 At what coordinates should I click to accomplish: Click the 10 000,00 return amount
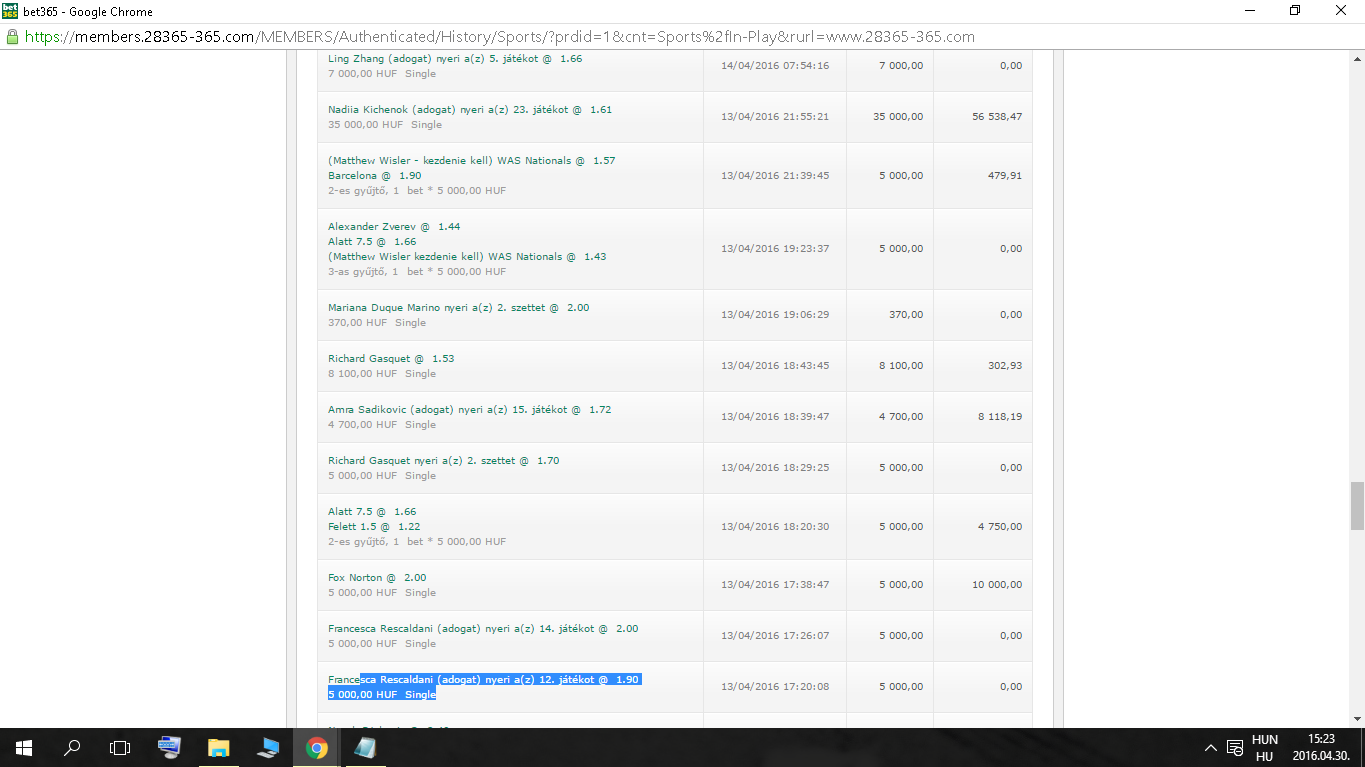997,585
